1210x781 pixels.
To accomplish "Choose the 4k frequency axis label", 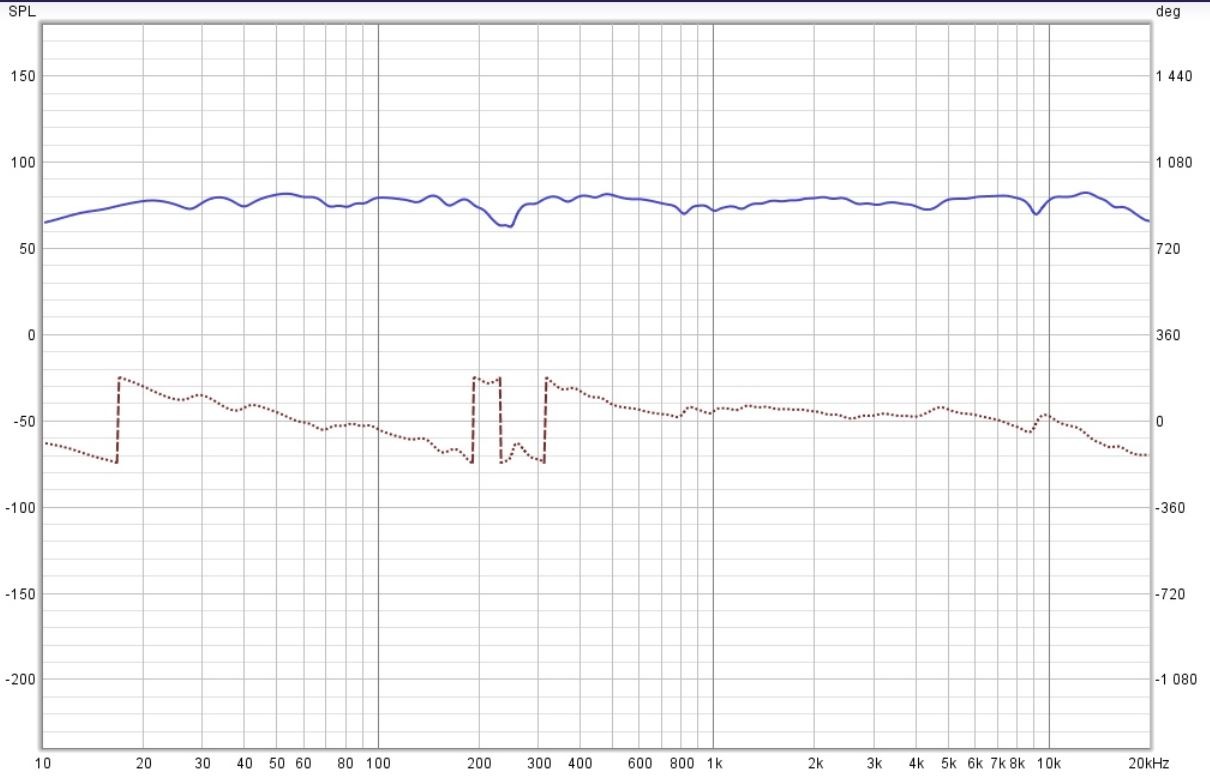I will pos(916,764).
